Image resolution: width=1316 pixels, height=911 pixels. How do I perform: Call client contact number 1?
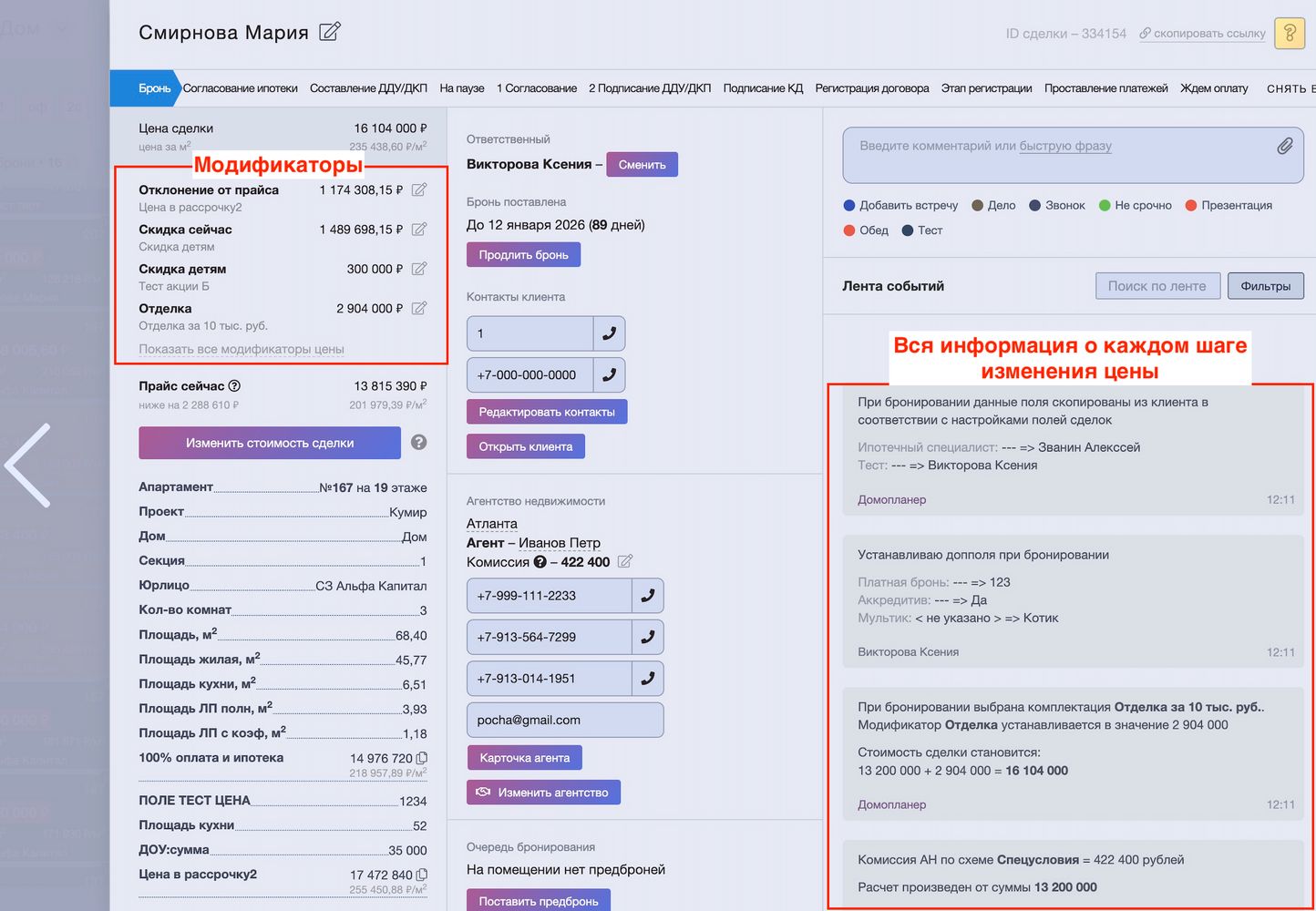(609, 333)
